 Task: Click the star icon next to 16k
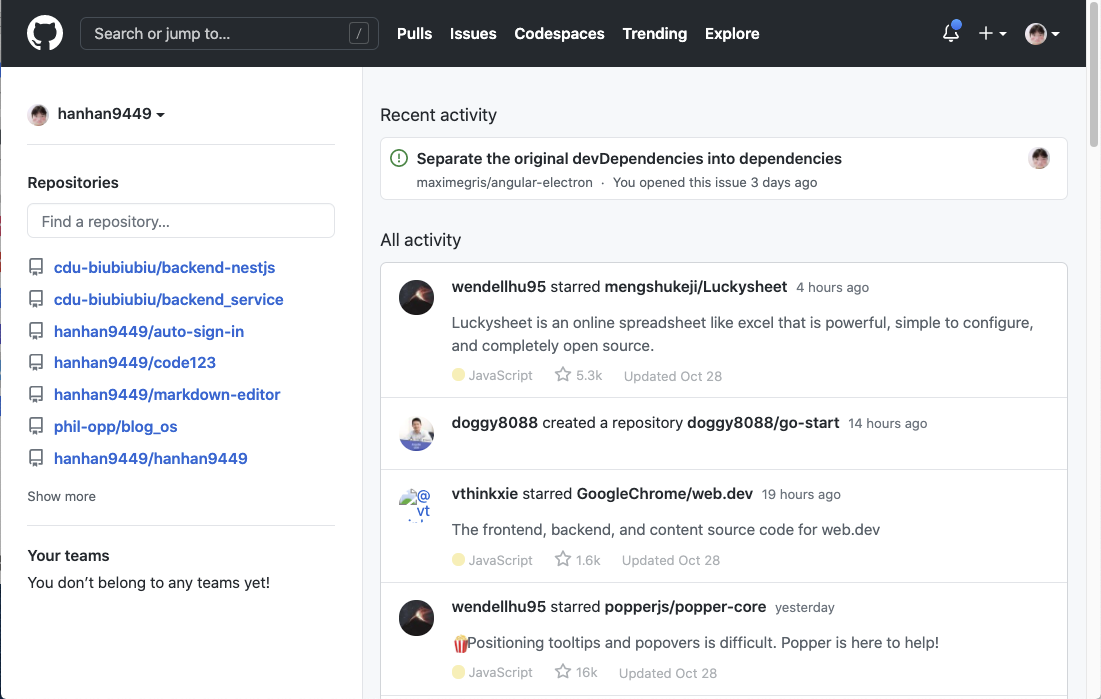562,671
